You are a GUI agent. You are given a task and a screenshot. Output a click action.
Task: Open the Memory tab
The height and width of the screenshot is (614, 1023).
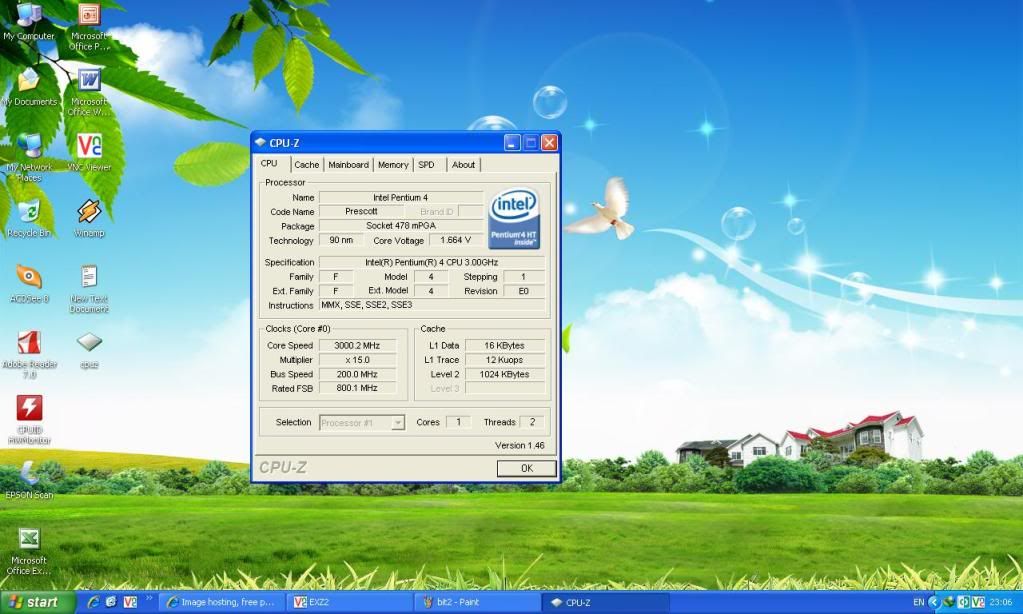coord(393,165)
